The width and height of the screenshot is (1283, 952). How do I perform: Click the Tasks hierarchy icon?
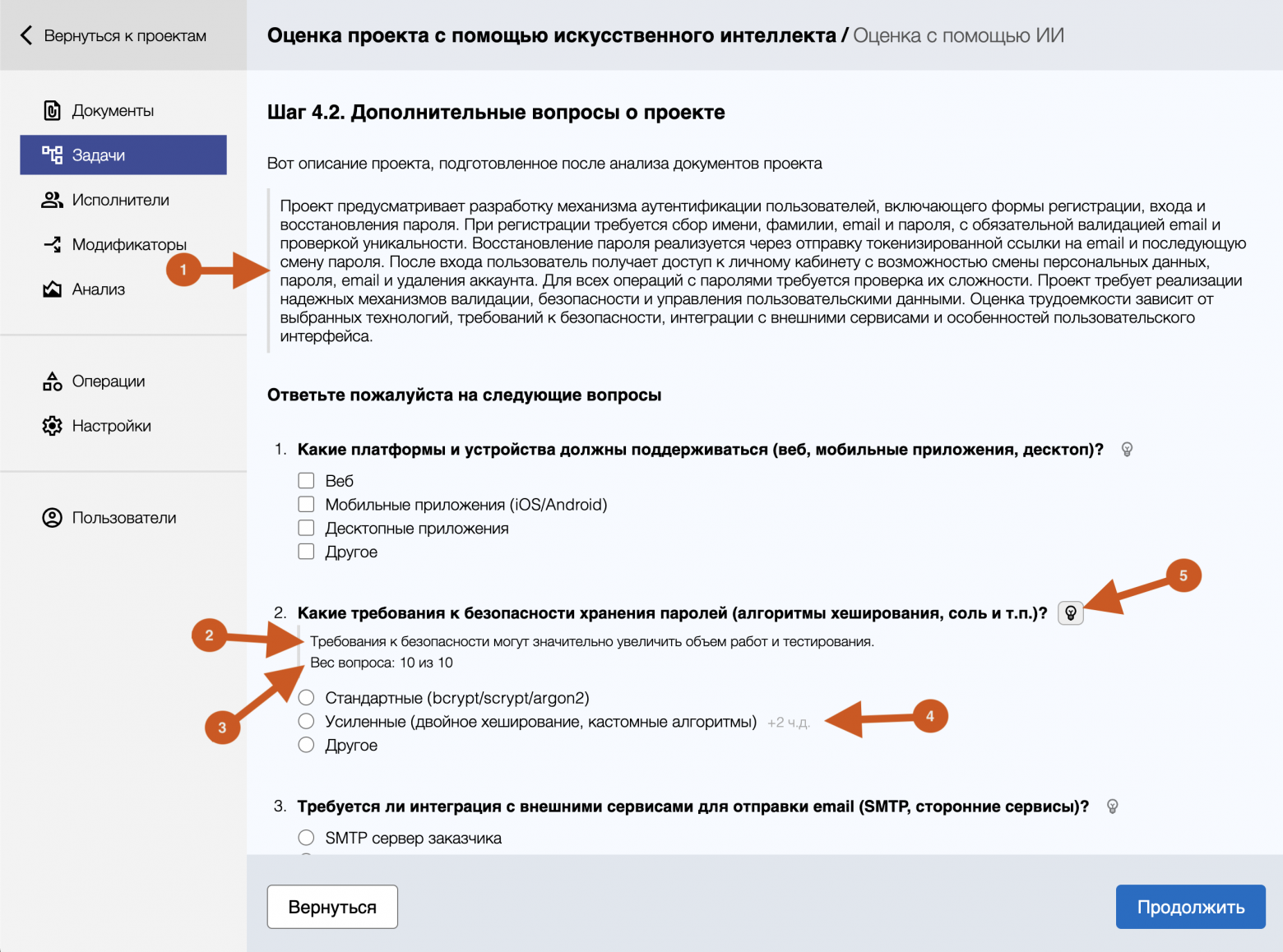(x=52, y=155)
